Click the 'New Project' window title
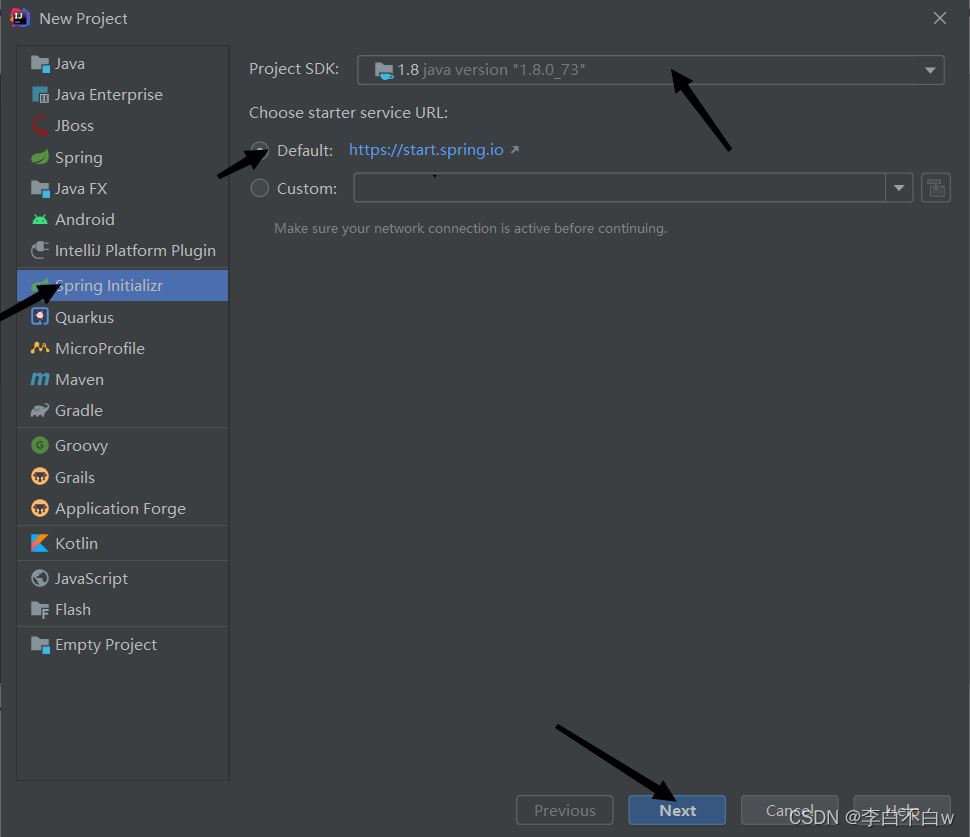This screenshot has width=970, height=837. pyautogui.click(x=84, y=19)
